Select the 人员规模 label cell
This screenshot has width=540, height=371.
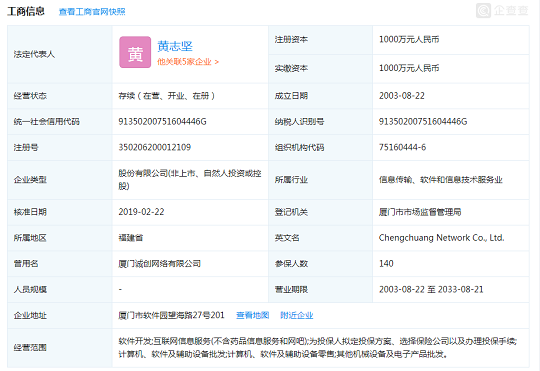60,290
